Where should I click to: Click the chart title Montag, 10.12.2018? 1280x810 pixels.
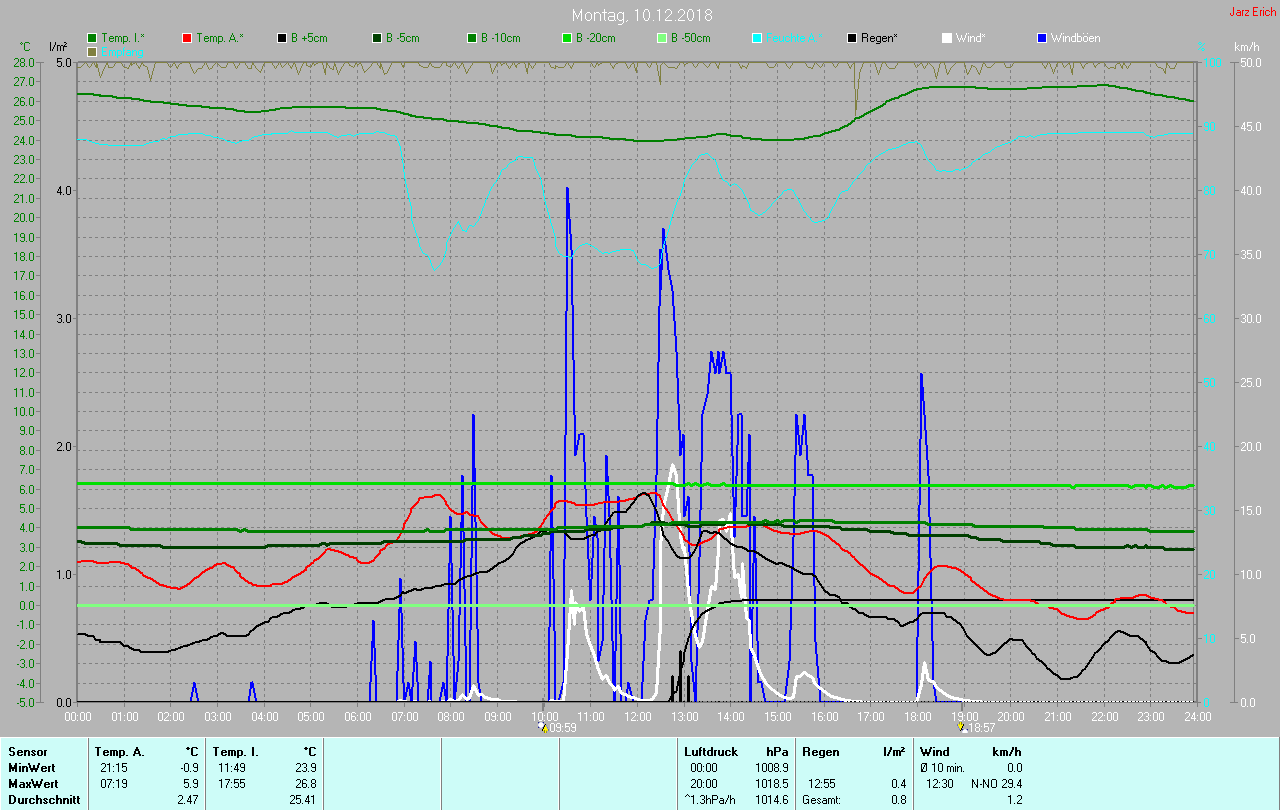[x=639, y=15]
